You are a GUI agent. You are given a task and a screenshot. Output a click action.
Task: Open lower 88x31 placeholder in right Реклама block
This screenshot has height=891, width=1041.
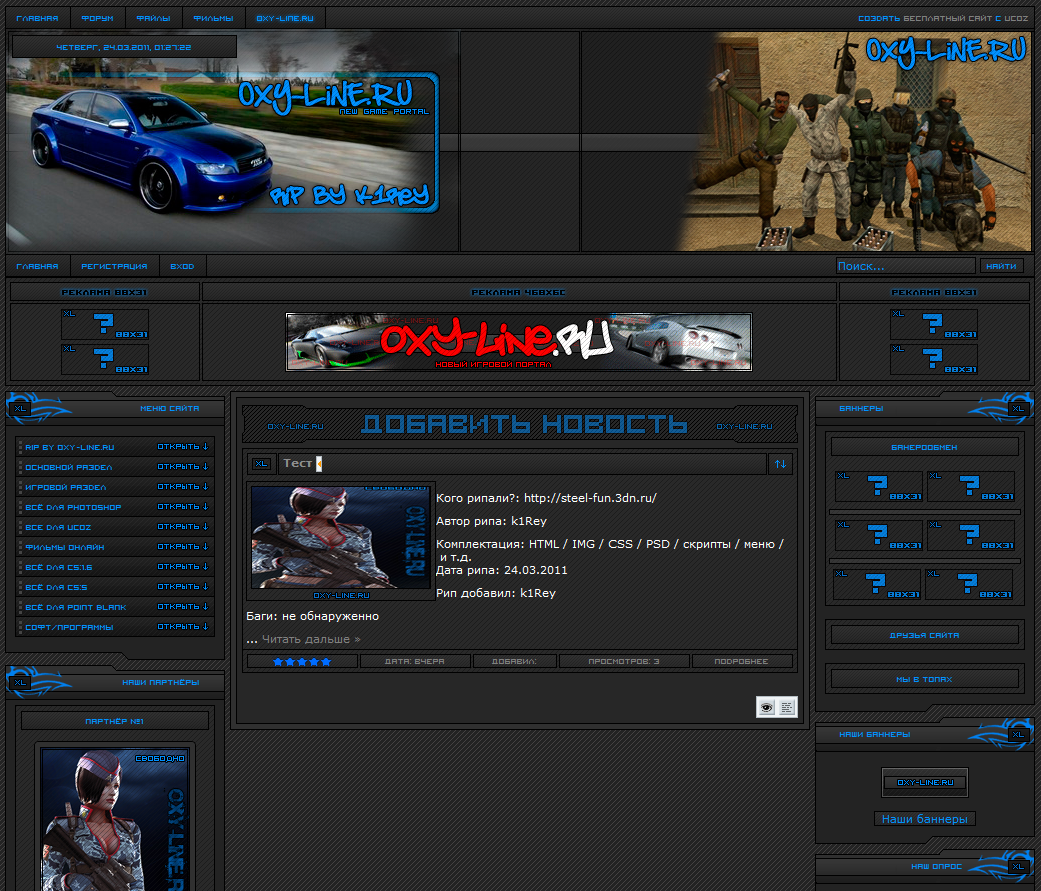point(933,360)
